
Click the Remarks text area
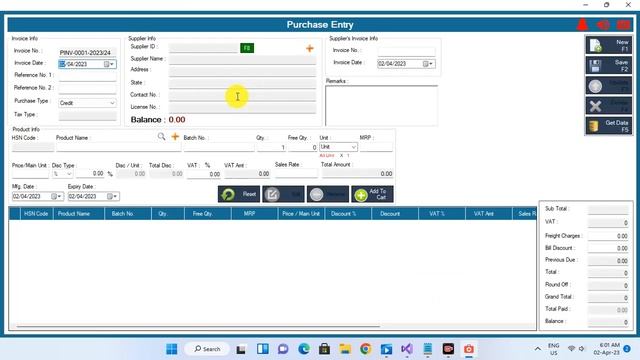tap(381, 105)
